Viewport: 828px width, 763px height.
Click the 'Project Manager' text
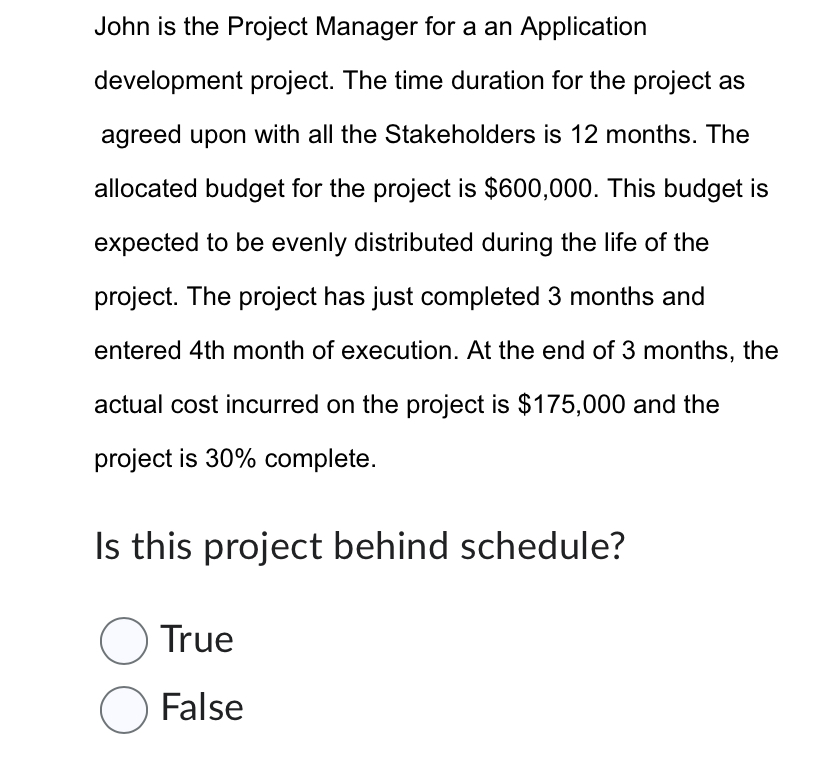pyautogui.click(x=320, y=27)
